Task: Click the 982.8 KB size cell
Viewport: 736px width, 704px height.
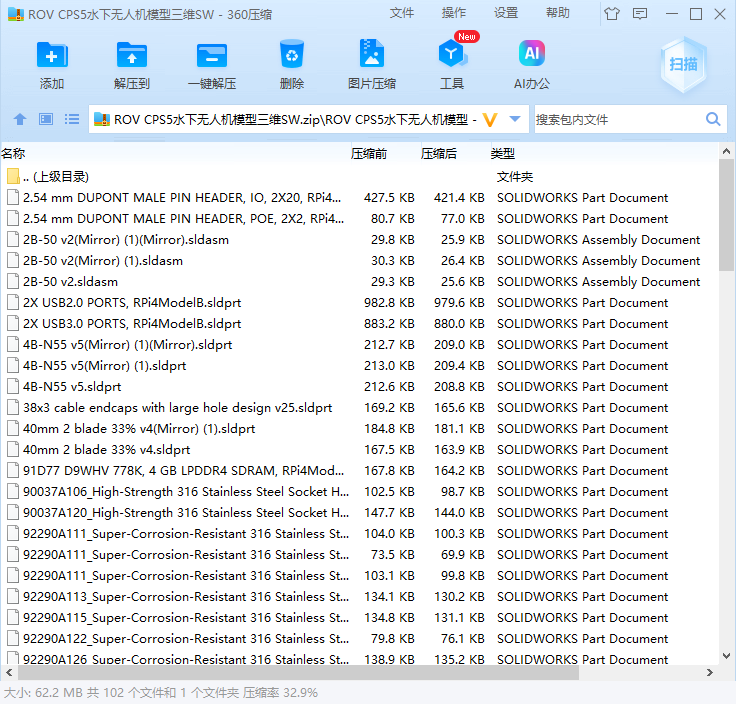Action: click(x=389, y=303)
